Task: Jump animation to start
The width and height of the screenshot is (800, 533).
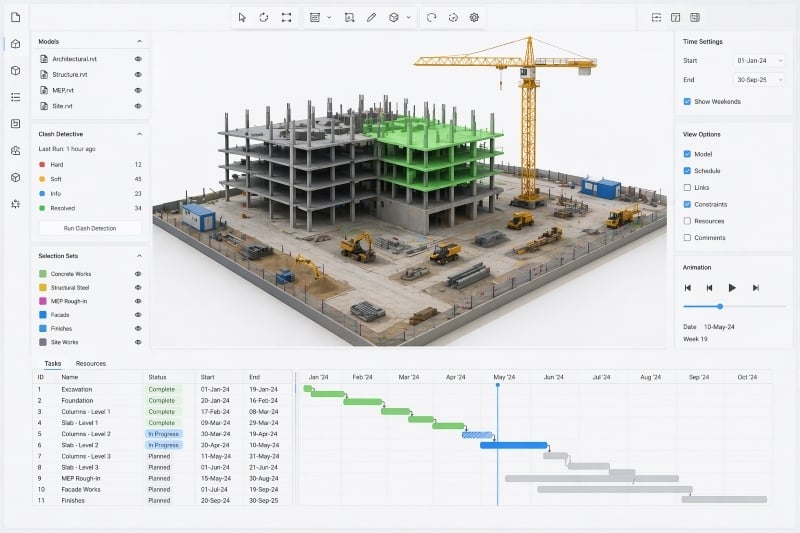Action: 688,288
